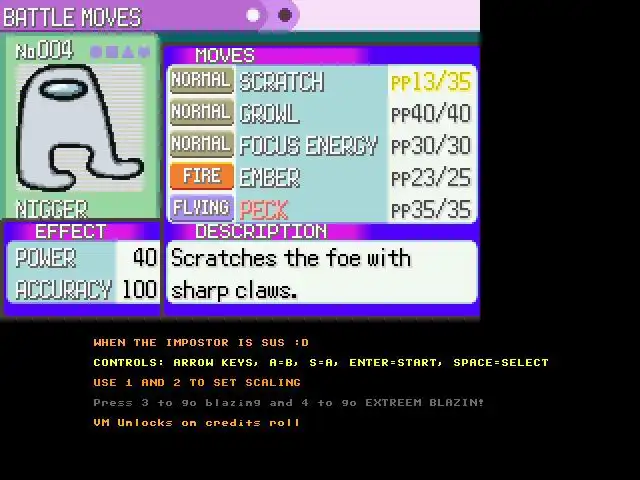Click the PP40/40 value

coord(431,113)
